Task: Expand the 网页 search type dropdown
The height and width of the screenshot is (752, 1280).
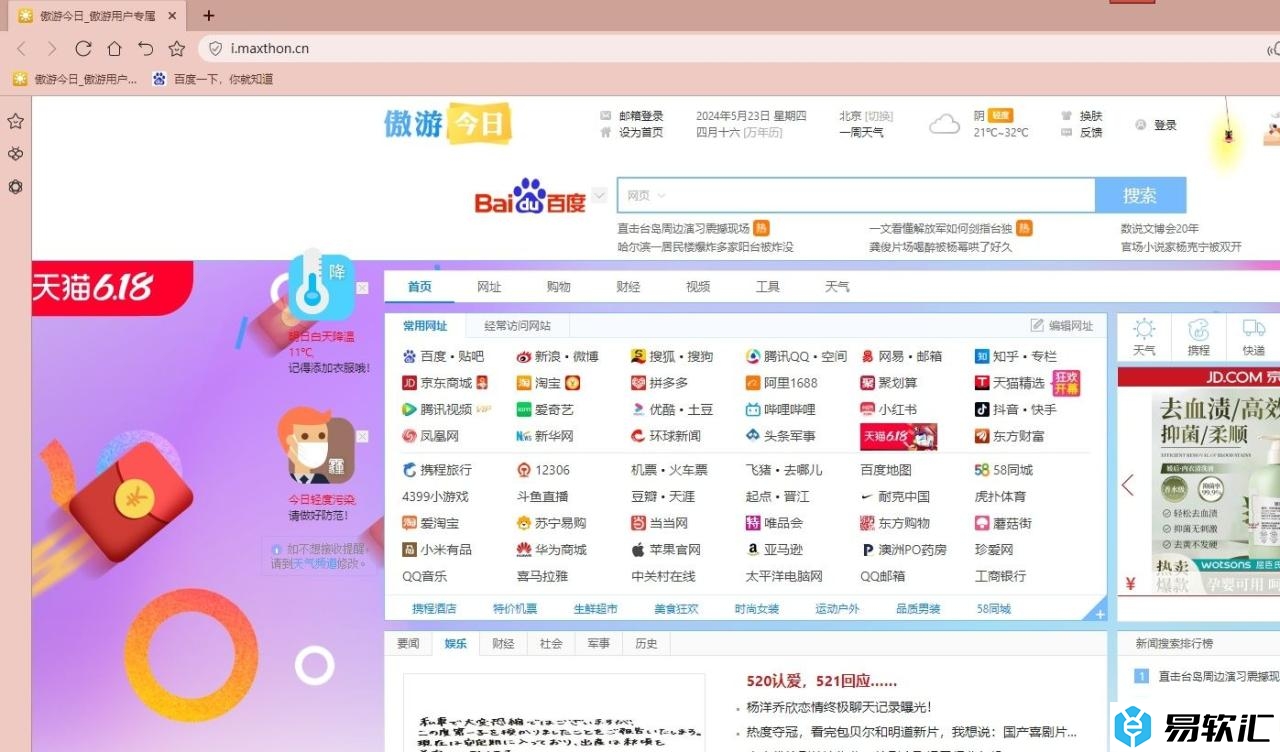Action: coord(646,195)
